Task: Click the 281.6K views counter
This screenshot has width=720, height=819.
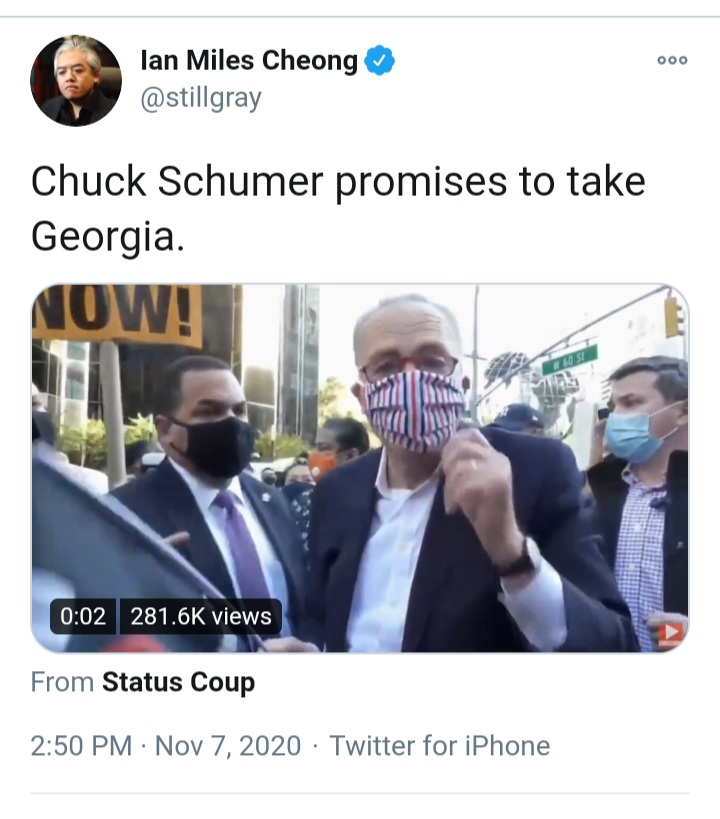Action: tap(201, 616)
